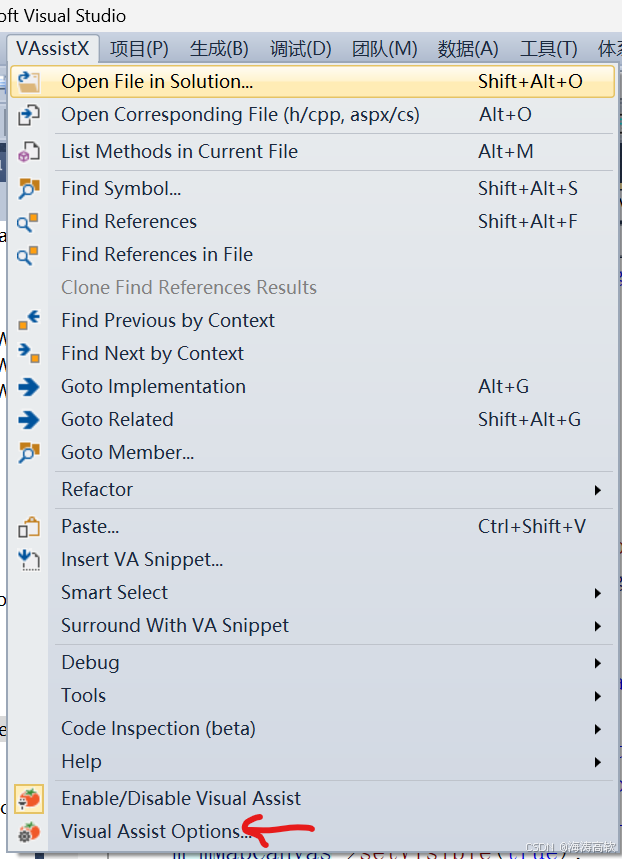Select Find Next by Context

click(152, 354)
